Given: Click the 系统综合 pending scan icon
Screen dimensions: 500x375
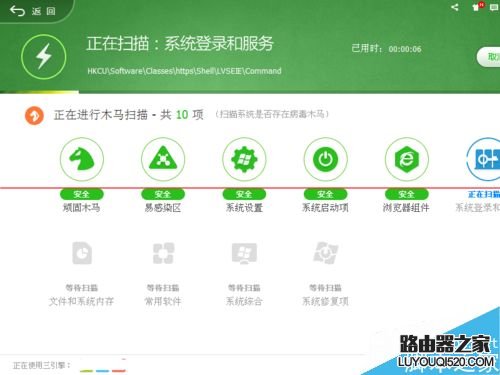Looking at the screenshot, I should pos(244,253).
